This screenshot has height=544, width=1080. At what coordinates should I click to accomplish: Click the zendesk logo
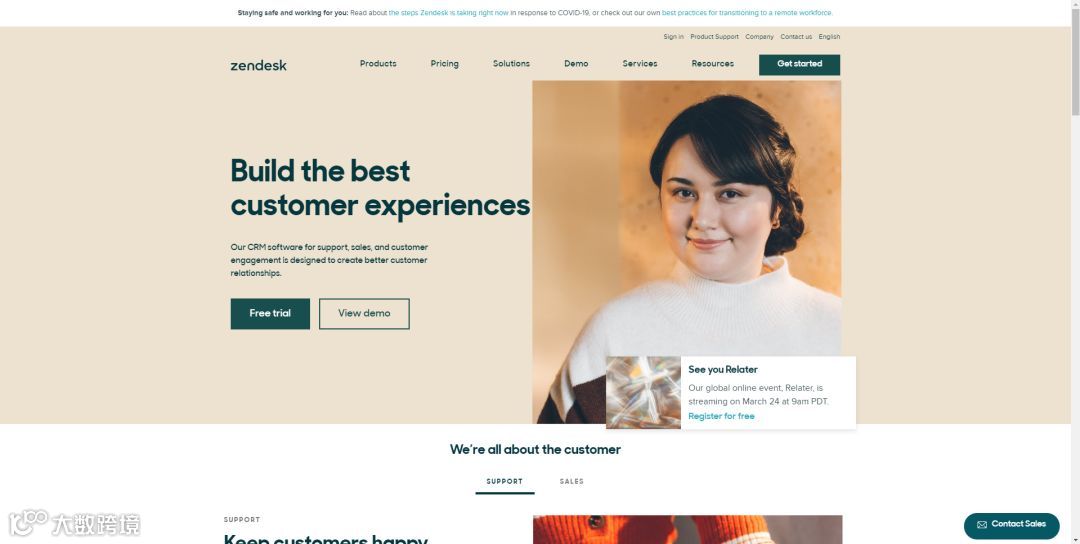258,65
